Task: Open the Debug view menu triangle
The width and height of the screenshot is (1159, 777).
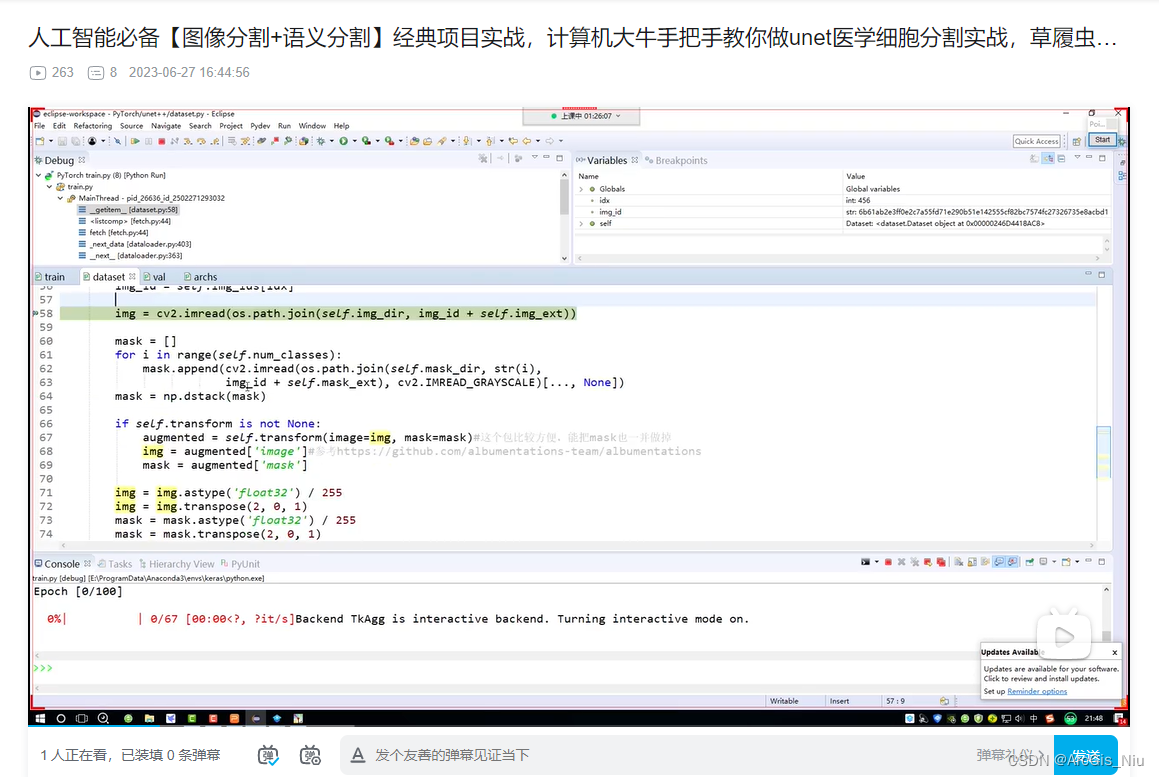Action: point(534,158)
